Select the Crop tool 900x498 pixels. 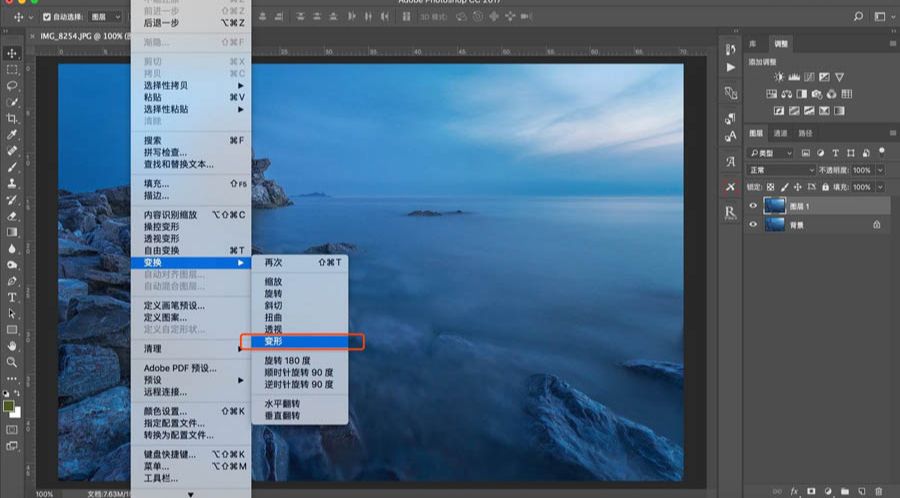click(11, 118)
